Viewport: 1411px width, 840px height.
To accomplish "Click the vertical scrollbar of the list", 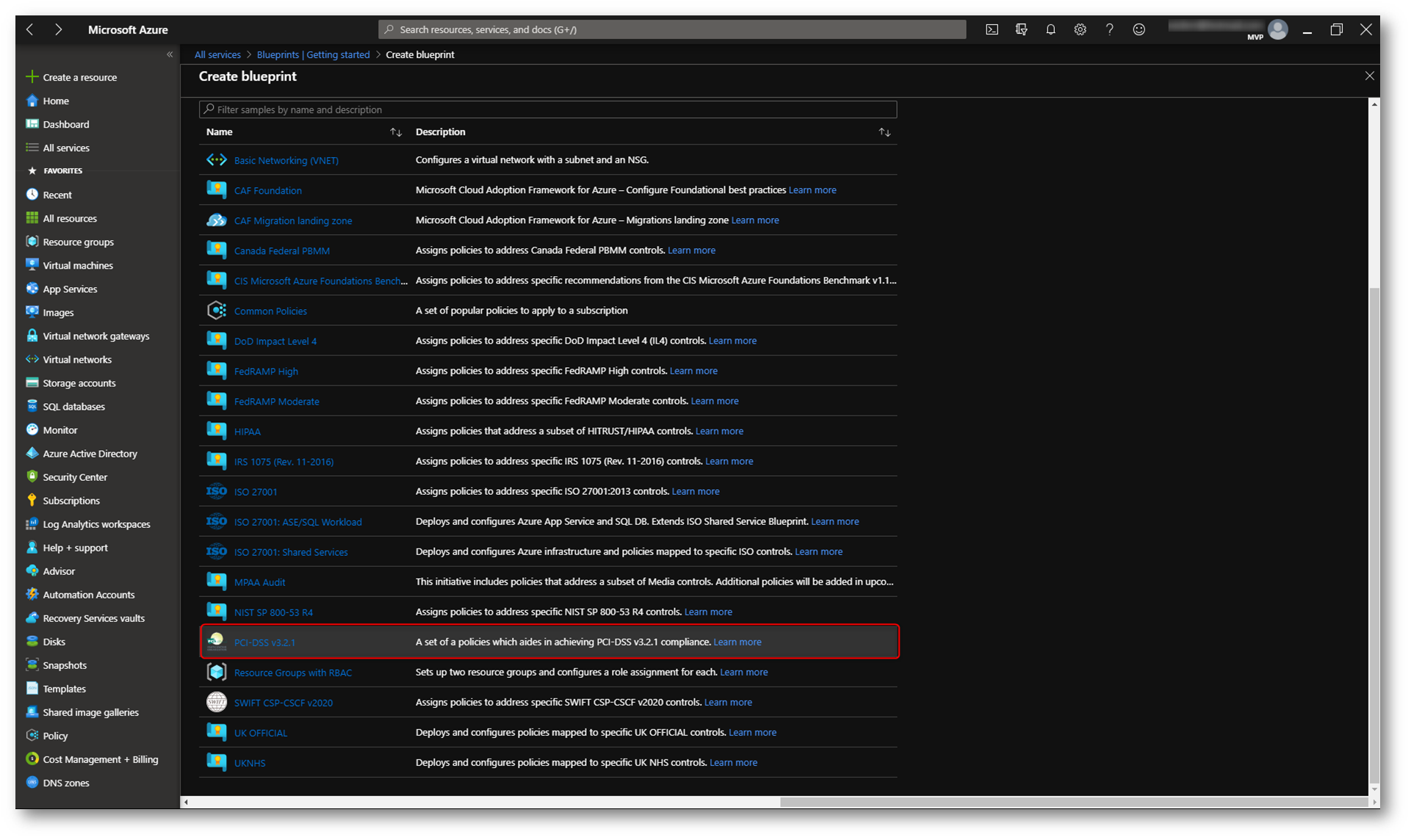I will click(1374, 536).
